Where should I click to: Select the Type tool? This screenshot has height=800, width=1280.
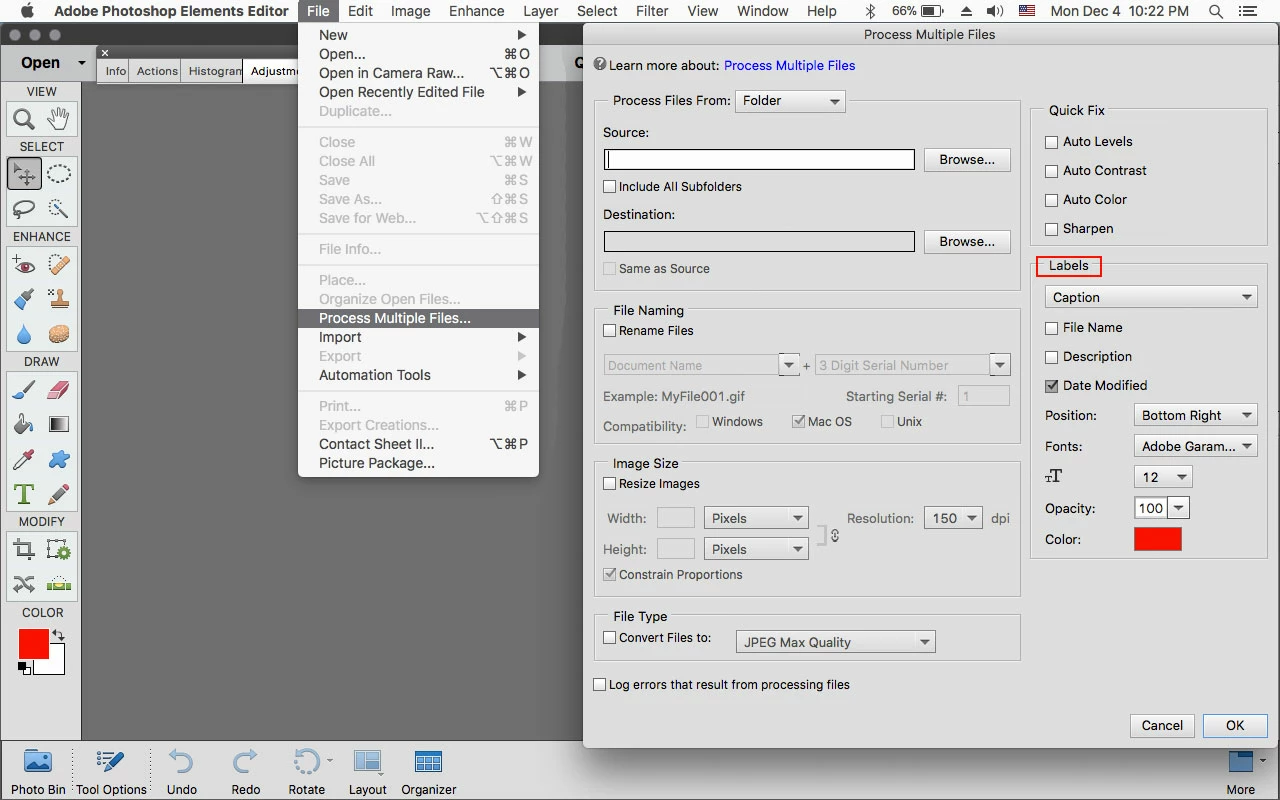(x=24, y=493)
